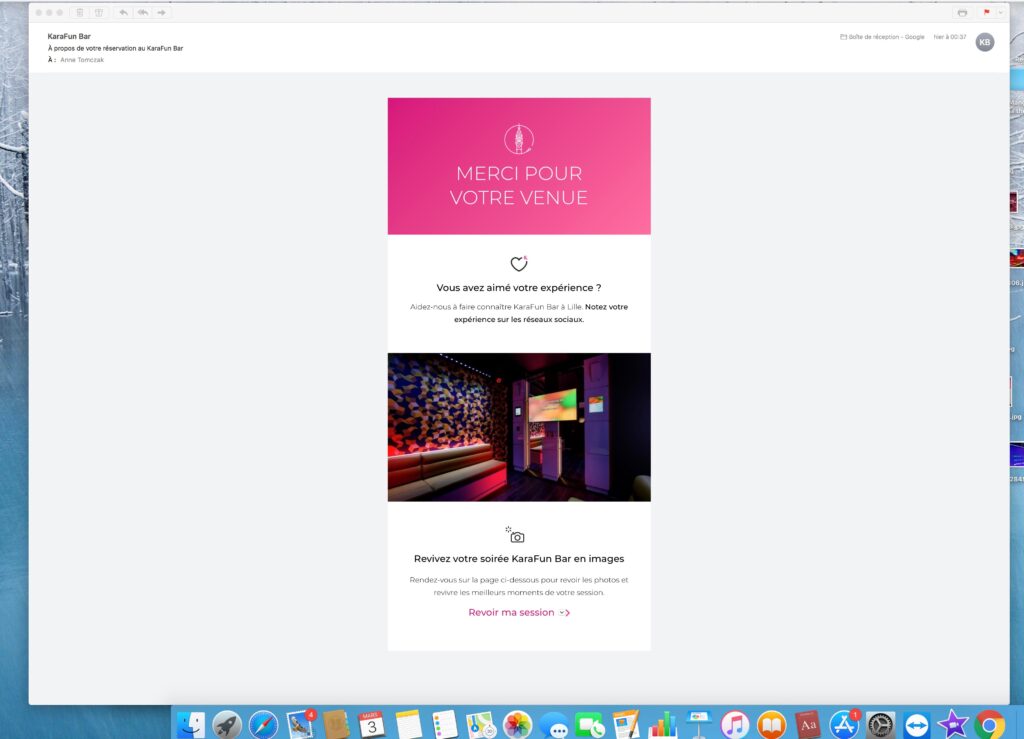Screen dimensions: 1024x739
Task: Open the flag color dropdown arrow
Action: 1000,13
